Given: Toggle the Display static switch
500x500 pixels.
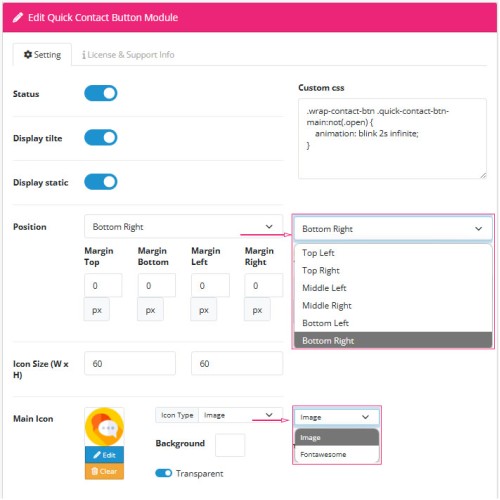Looking at the screenshot, I should [x=101, y=182].
